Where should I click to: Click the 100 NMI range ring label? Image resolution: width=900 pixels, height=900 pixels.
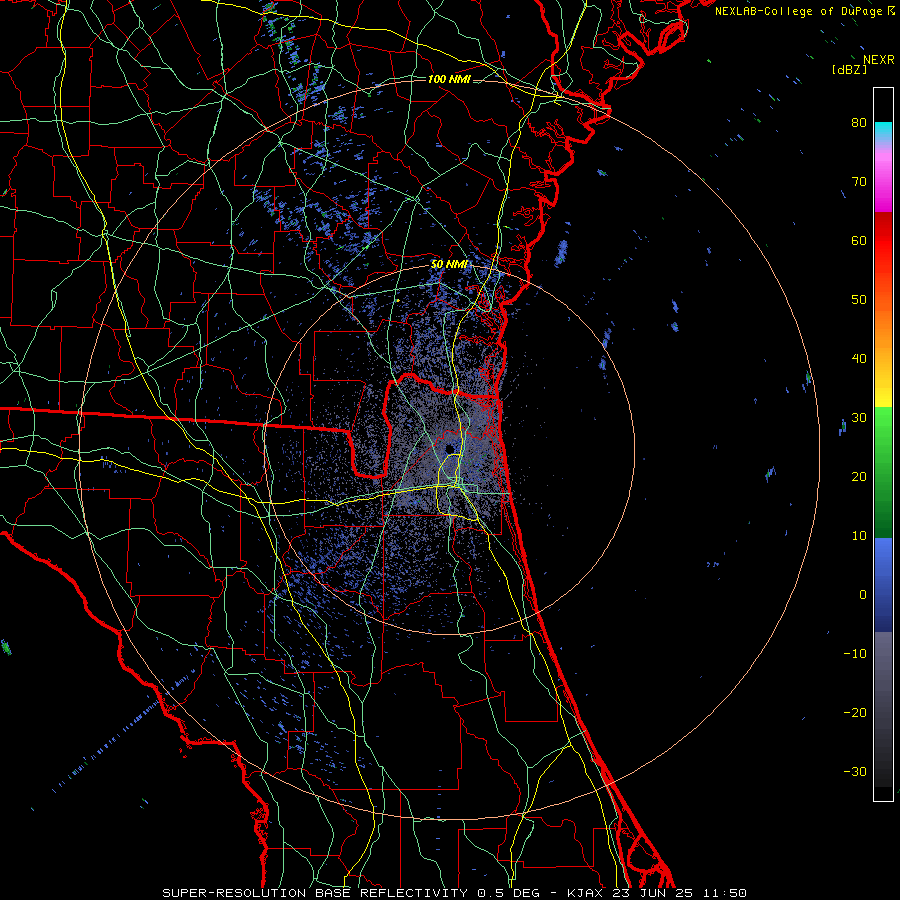point(449,79)
